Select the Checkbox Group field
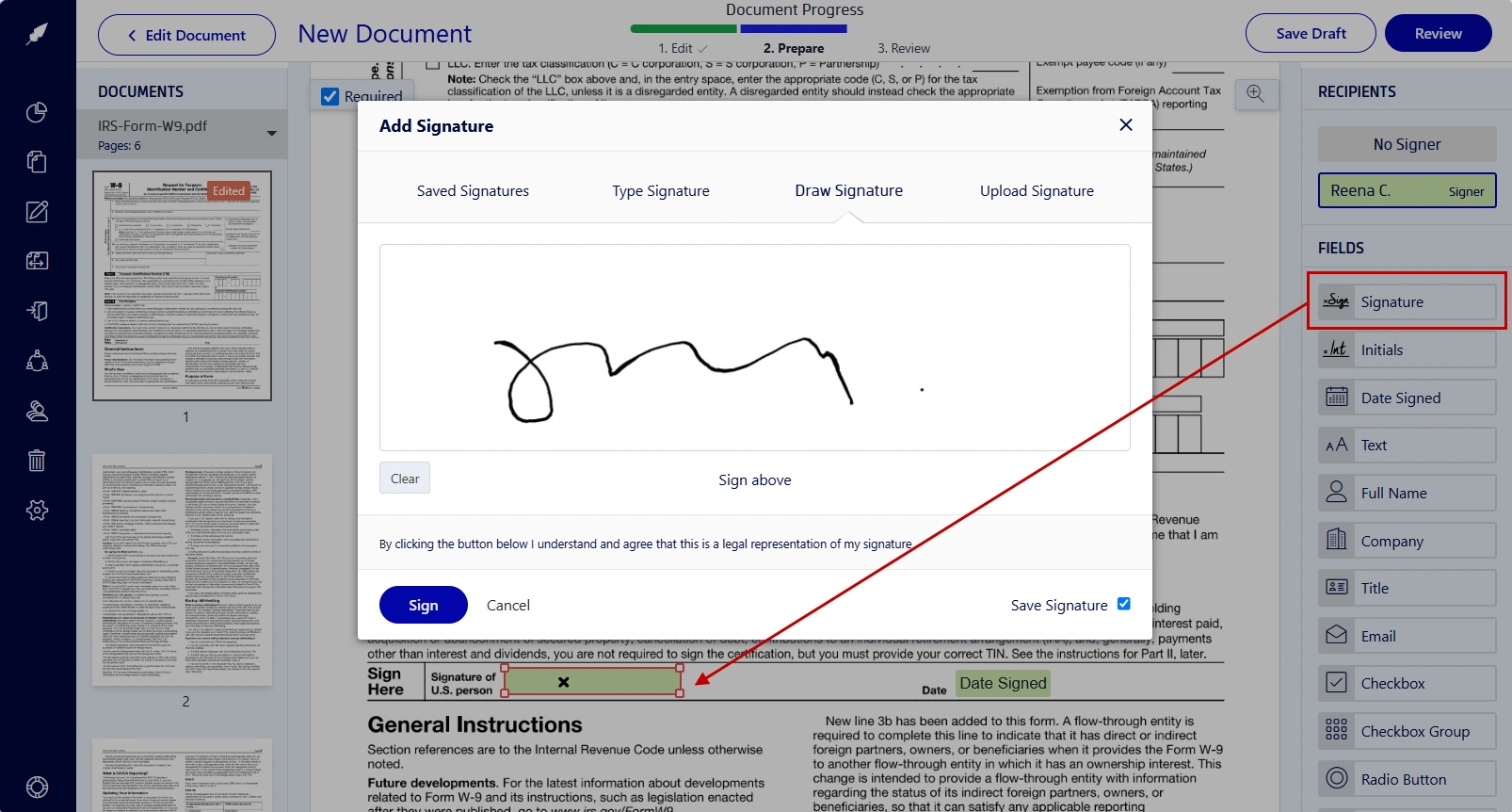1512x812 pixels. (1407, 731)
